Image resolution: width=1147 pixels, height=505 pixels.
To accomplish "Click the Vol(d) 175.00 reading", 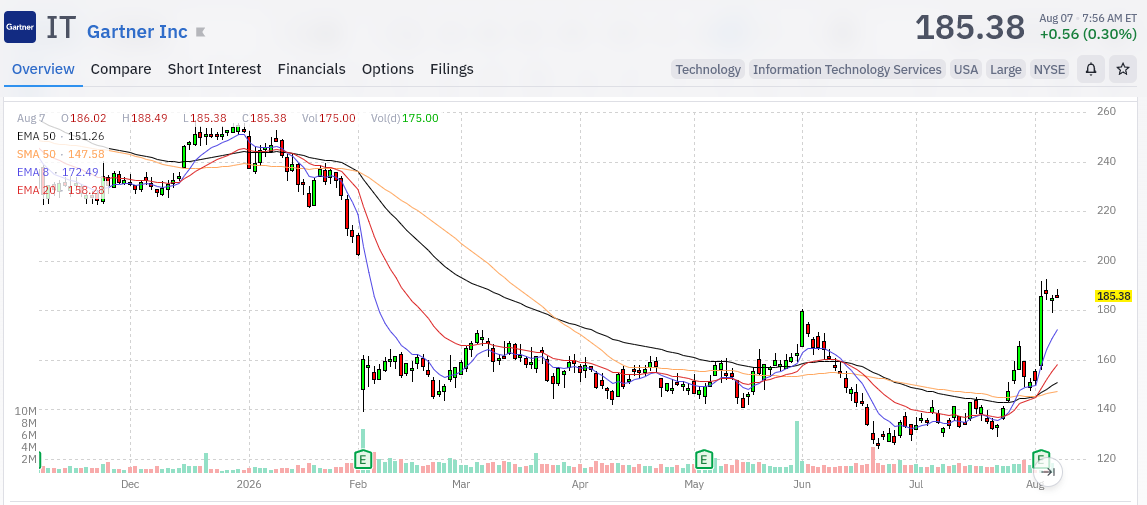I will [405, 118].
